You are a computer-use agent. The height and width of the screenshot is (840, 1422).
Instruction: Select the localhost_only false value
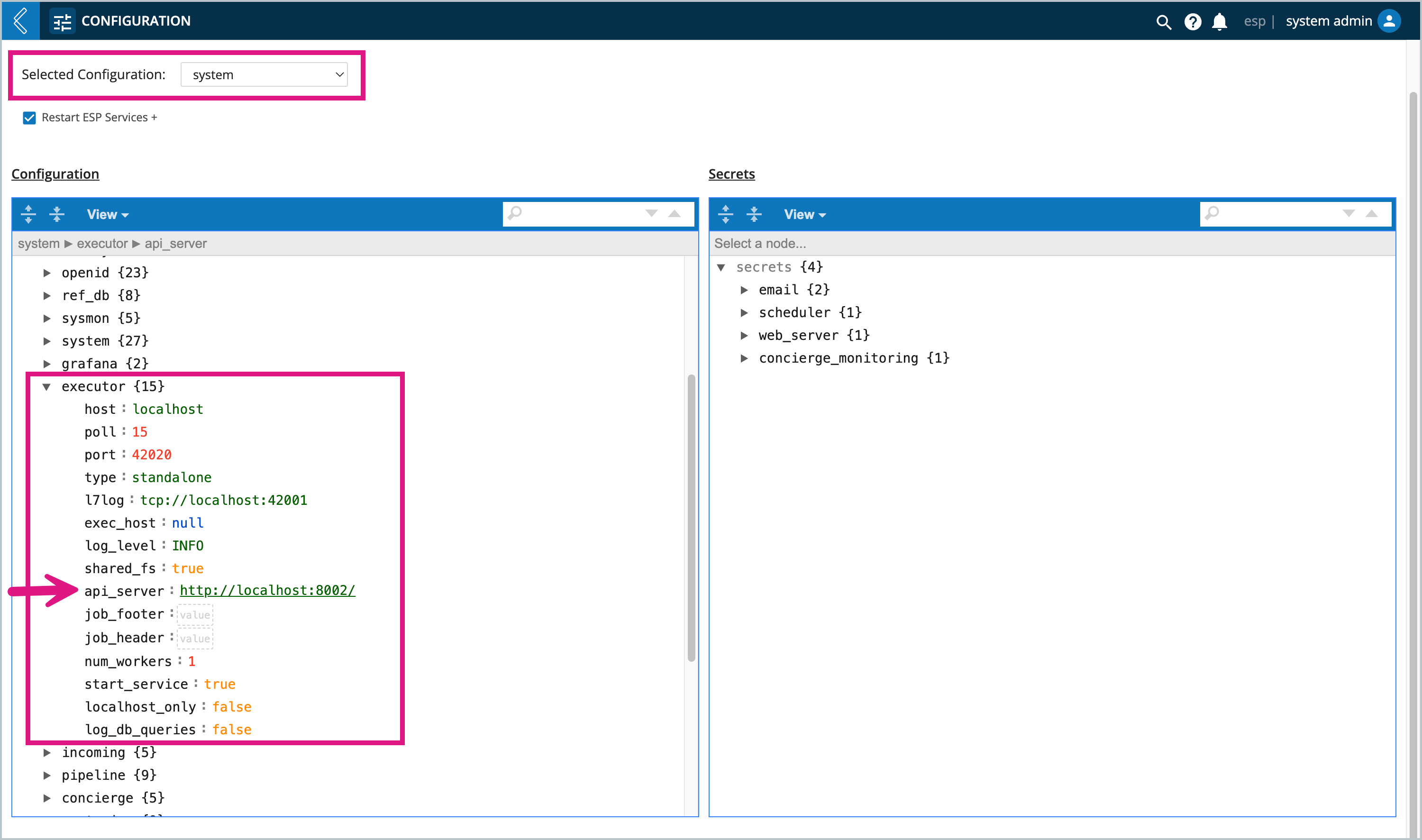(x=231, y=707)
